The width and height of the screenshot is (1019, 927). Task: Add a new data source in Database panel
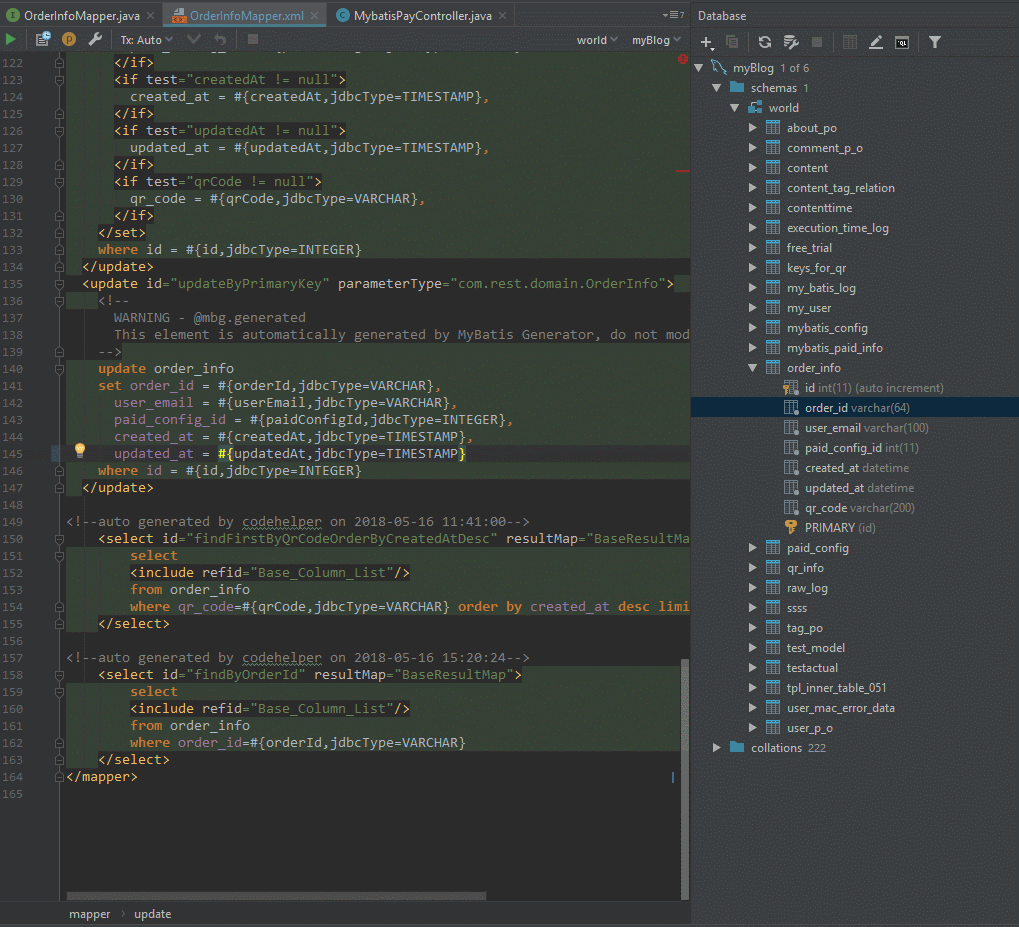coord(706,42)
